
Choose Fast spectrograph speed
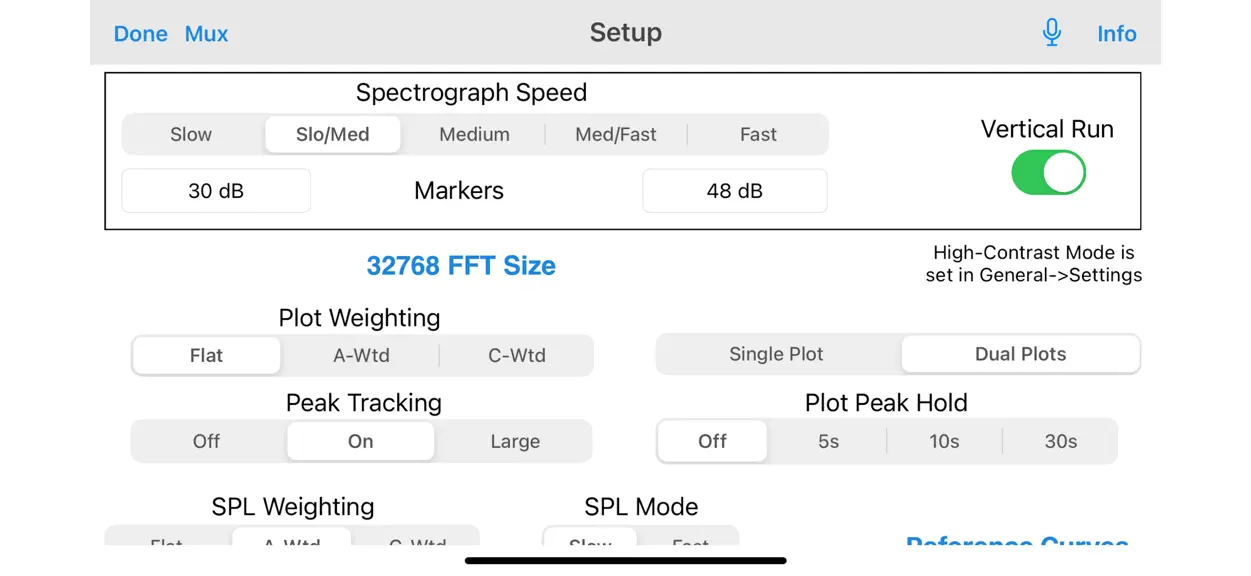click(x=758, y=134)
